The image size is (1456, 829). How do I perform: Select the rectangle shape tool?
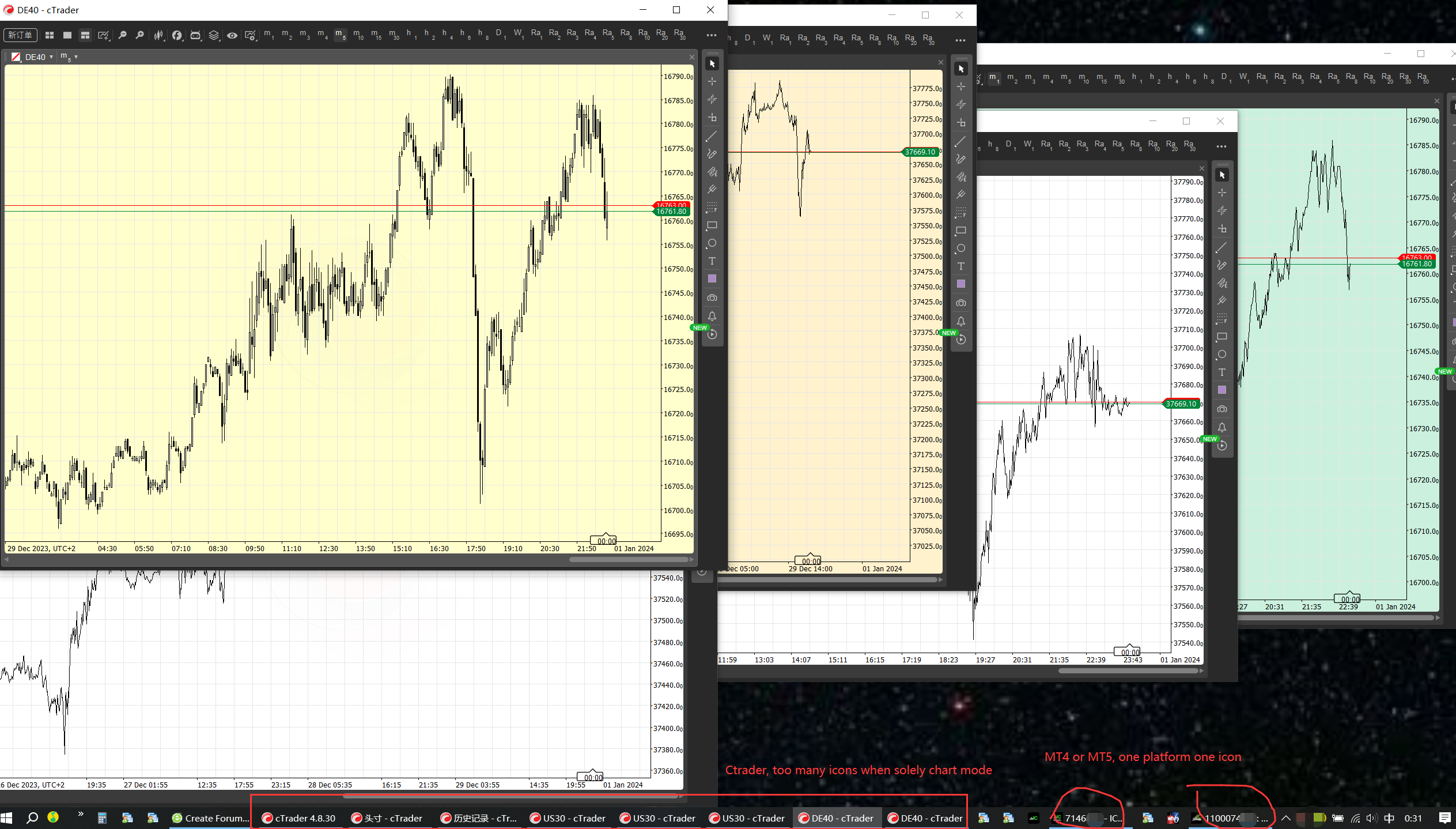(712, 225)
